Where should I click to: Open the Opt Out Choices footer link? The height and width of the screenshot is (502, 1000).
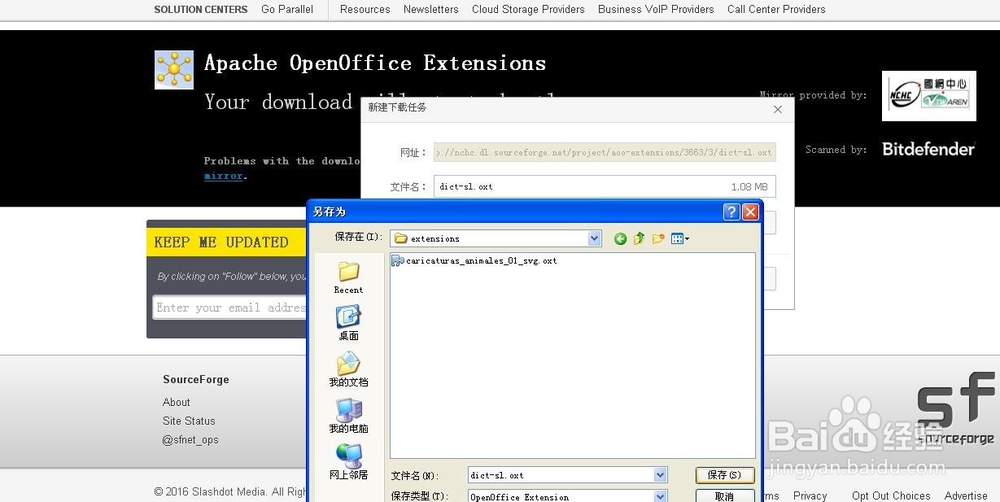point(891,496)
